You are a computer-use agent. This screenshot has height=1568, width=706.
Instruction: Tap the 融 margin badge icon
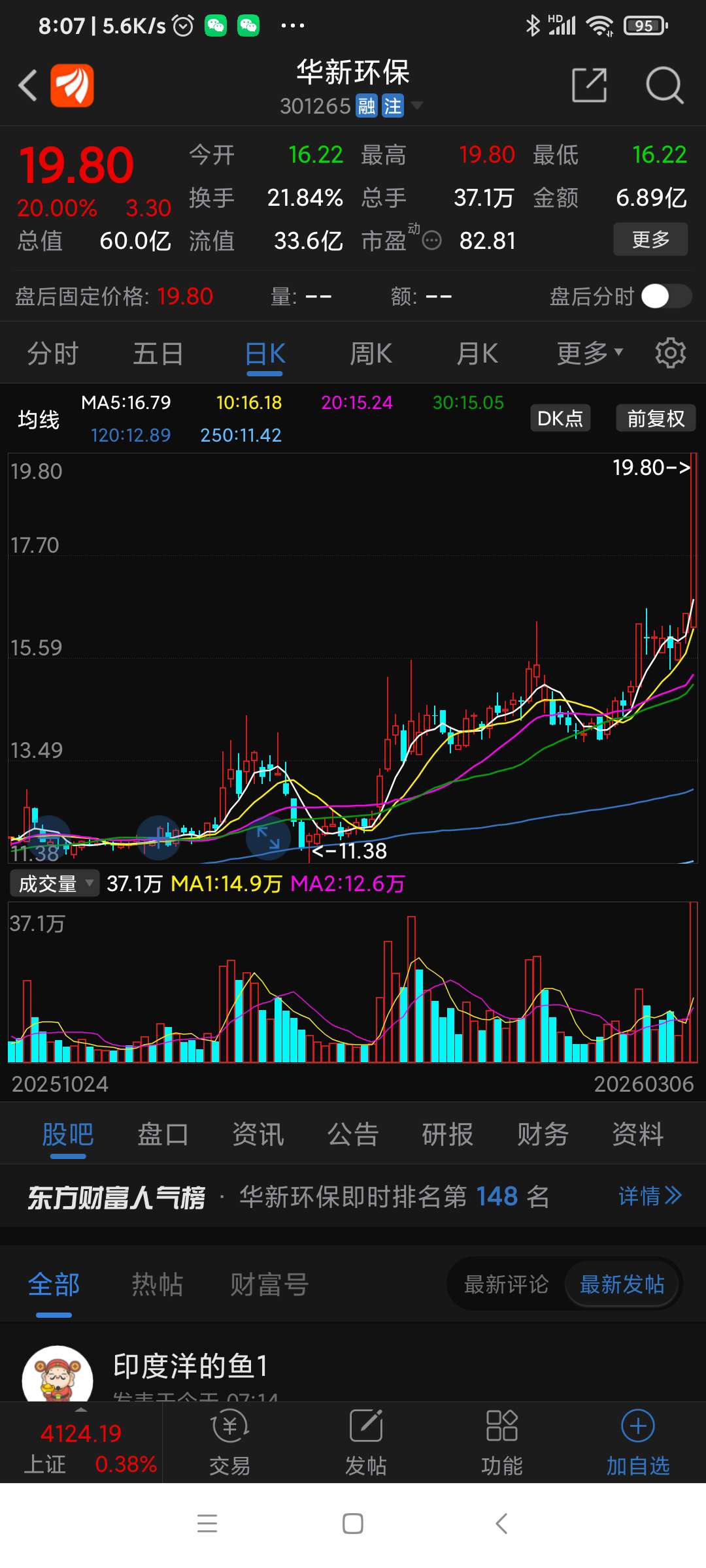tap(367, 106)
